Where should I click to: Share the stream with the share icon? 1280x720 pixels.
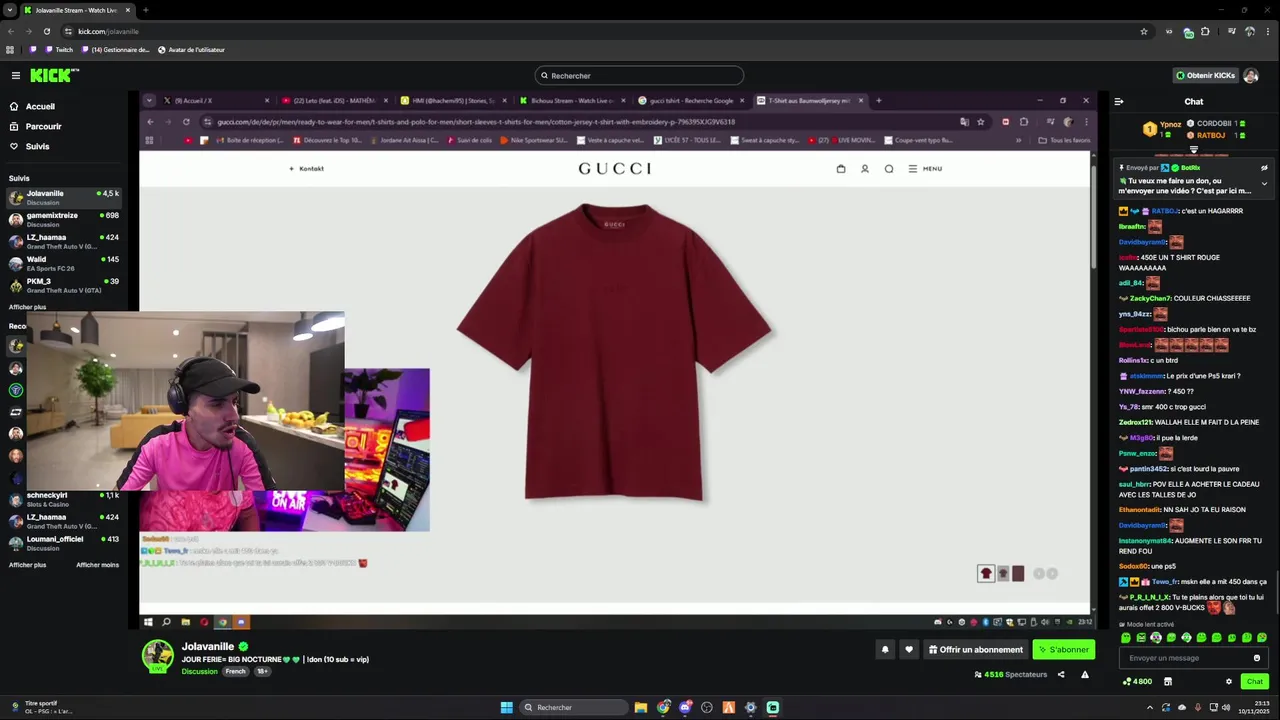[1061, 675]
